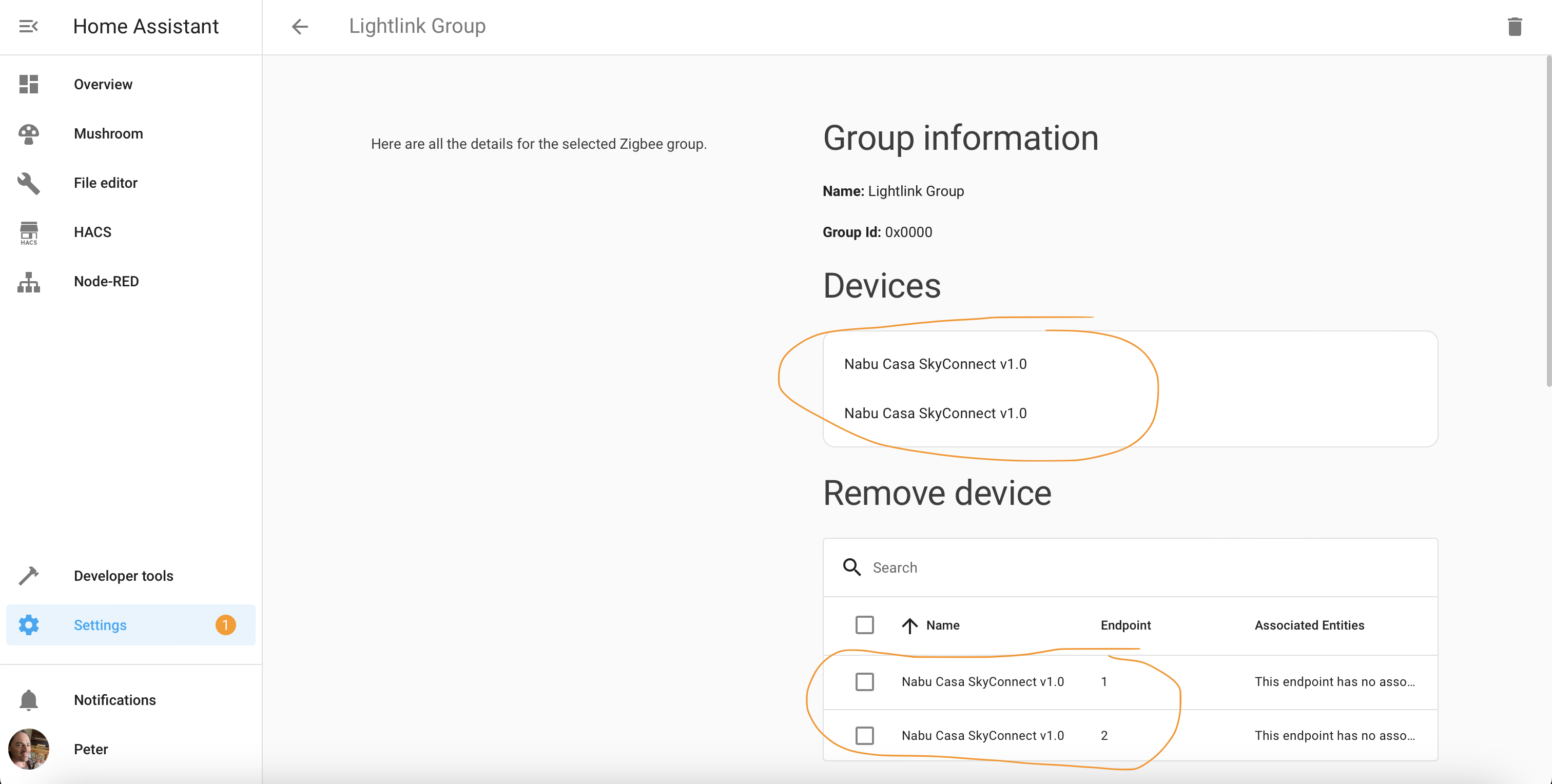
Task: Sort by Associated Entities column
Action: point(1309,625)
